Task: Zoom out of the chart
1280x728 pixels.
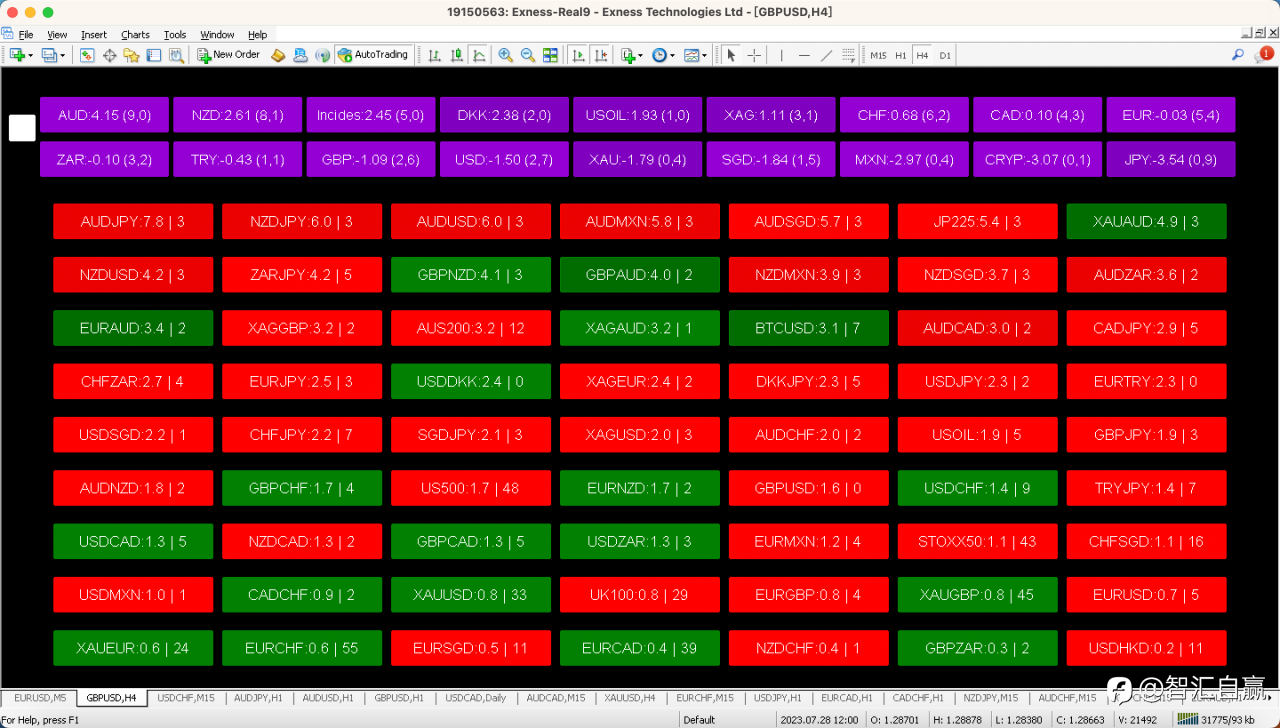Action: pos(528,55)
